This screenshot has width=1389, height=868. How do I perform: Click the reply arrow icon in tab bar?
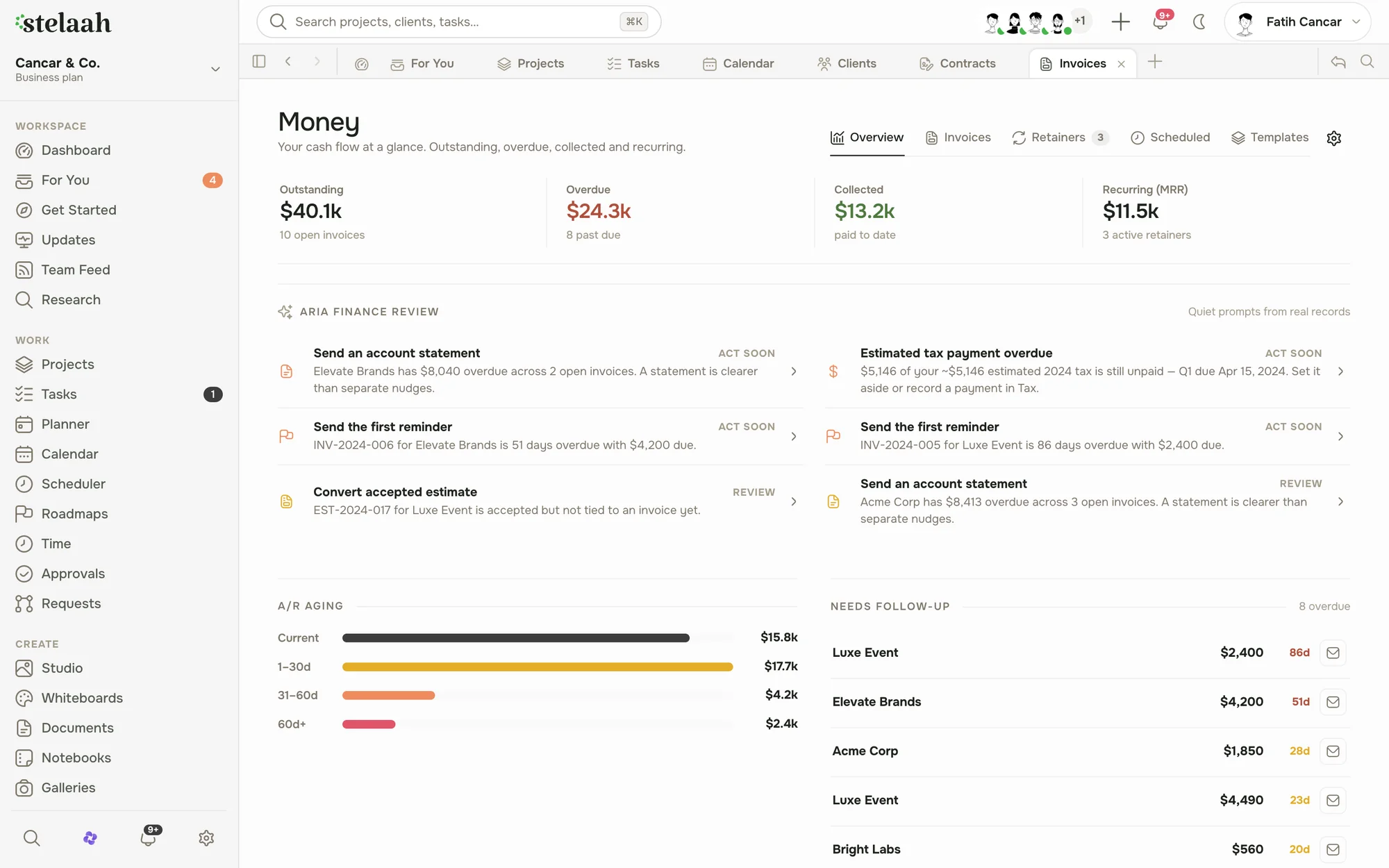(x=1338, y=62)
